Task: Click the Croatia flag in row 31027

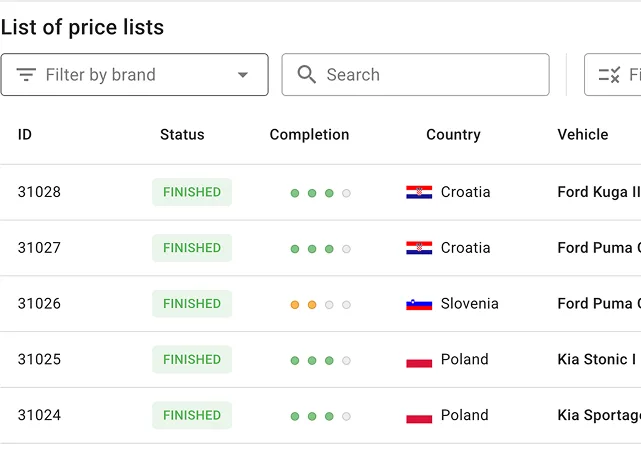Action: (x=419, y=248)
